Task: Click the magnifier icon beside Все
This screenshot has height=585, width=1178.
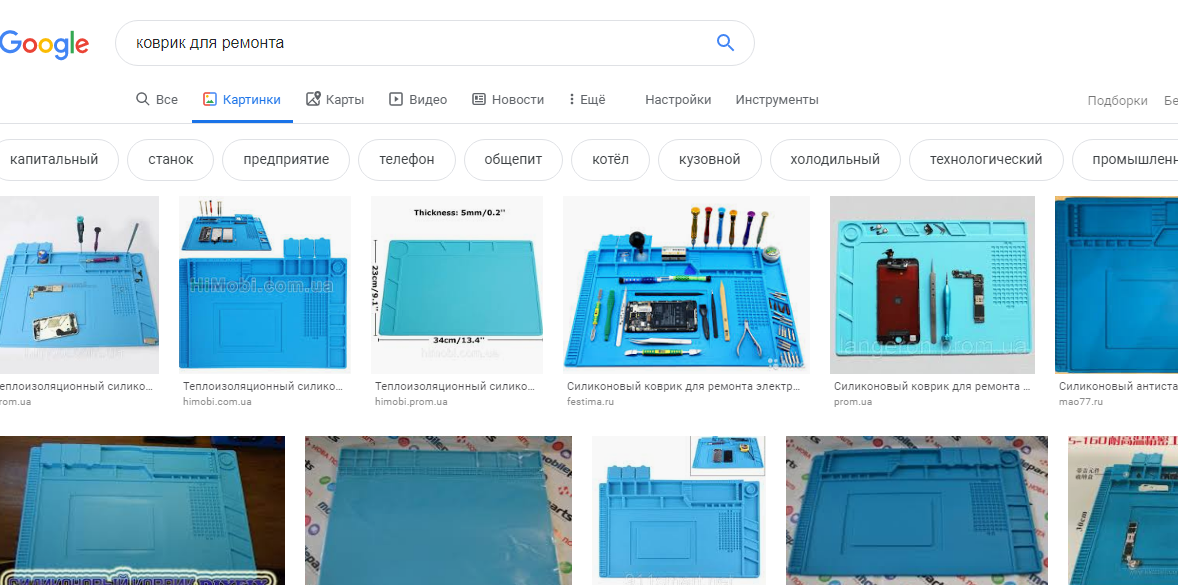Action: point(142,99)
